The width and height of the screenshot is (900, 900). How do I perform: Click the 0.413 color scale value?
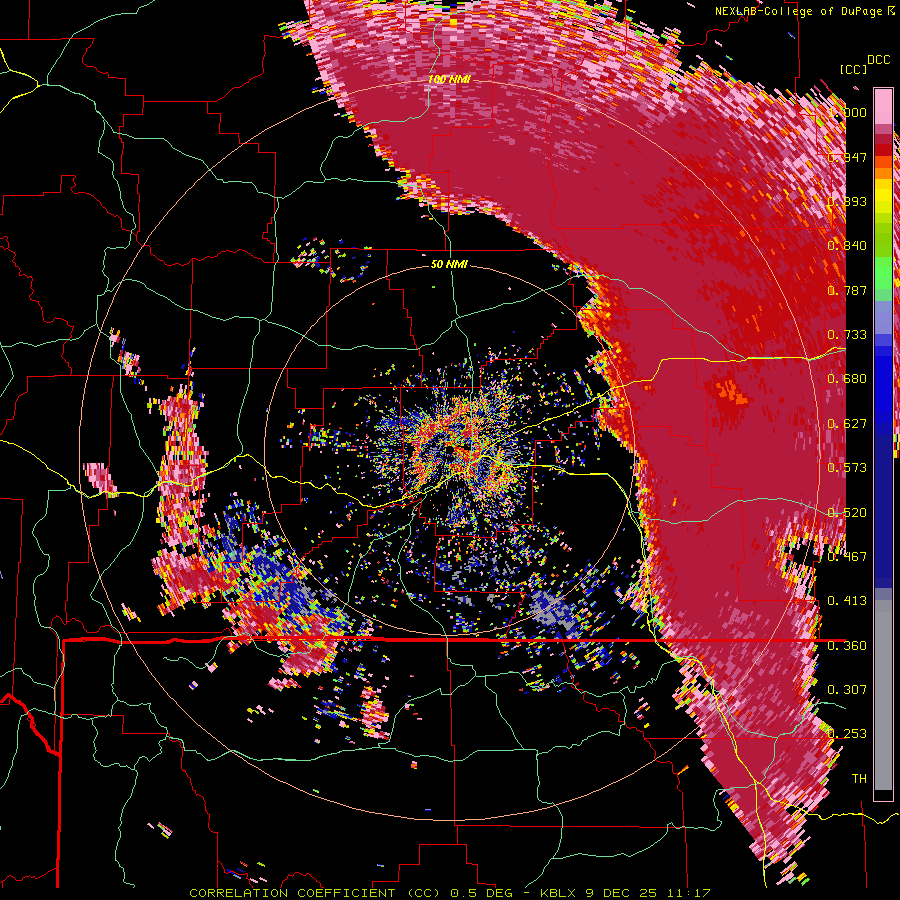[x=847, y=601]
